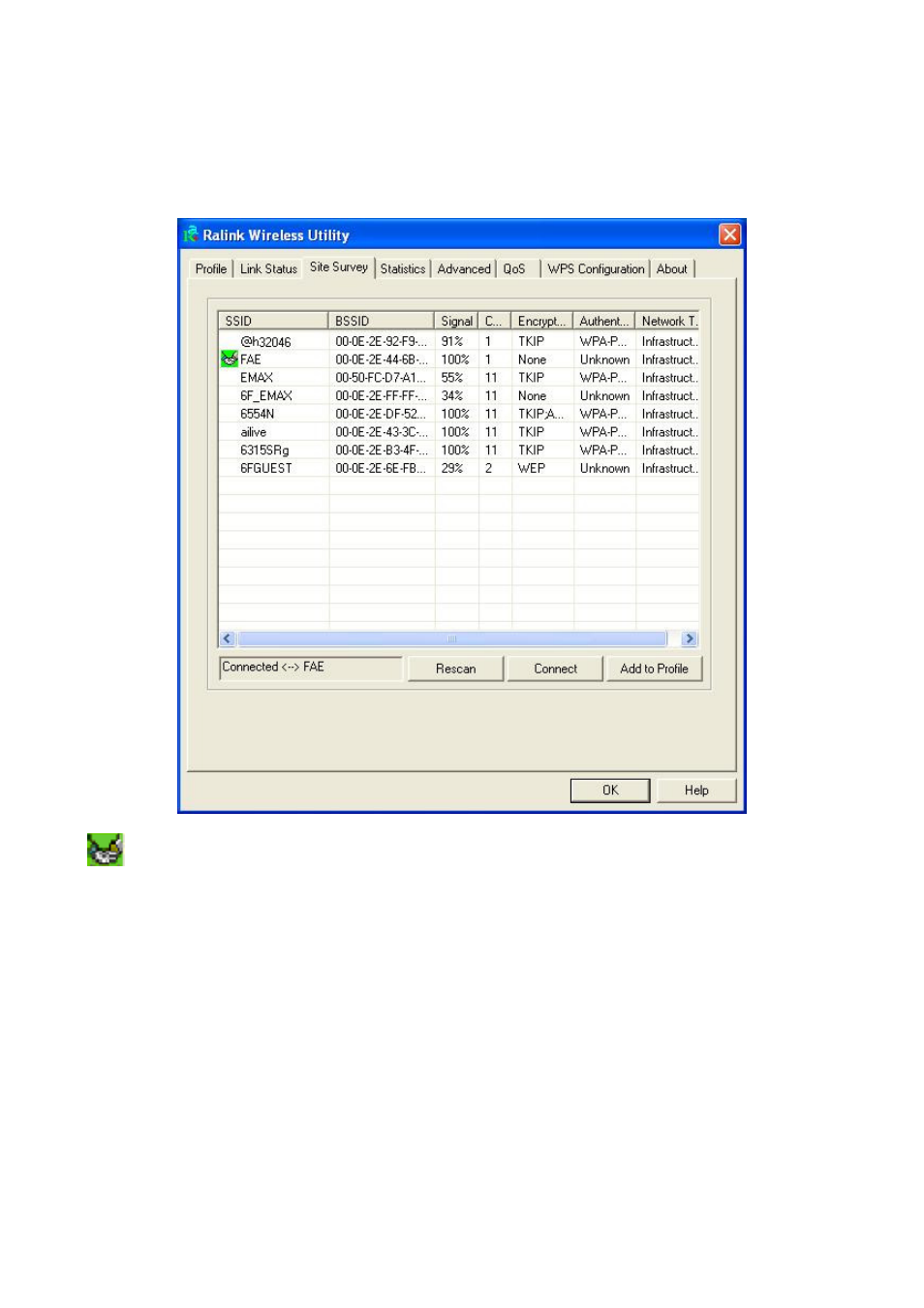Sort list by SSID column header
Screen dimensions: 924x1308
[273, 321]
